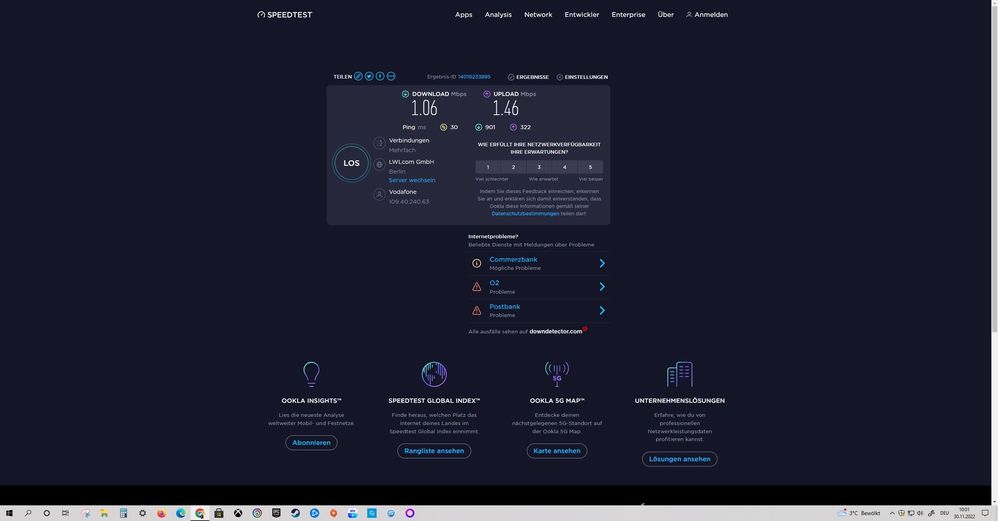Click the Unternehmenslösungen buildings icon
The height and width of the screenshot is (521, 998).
pos(680,374)
